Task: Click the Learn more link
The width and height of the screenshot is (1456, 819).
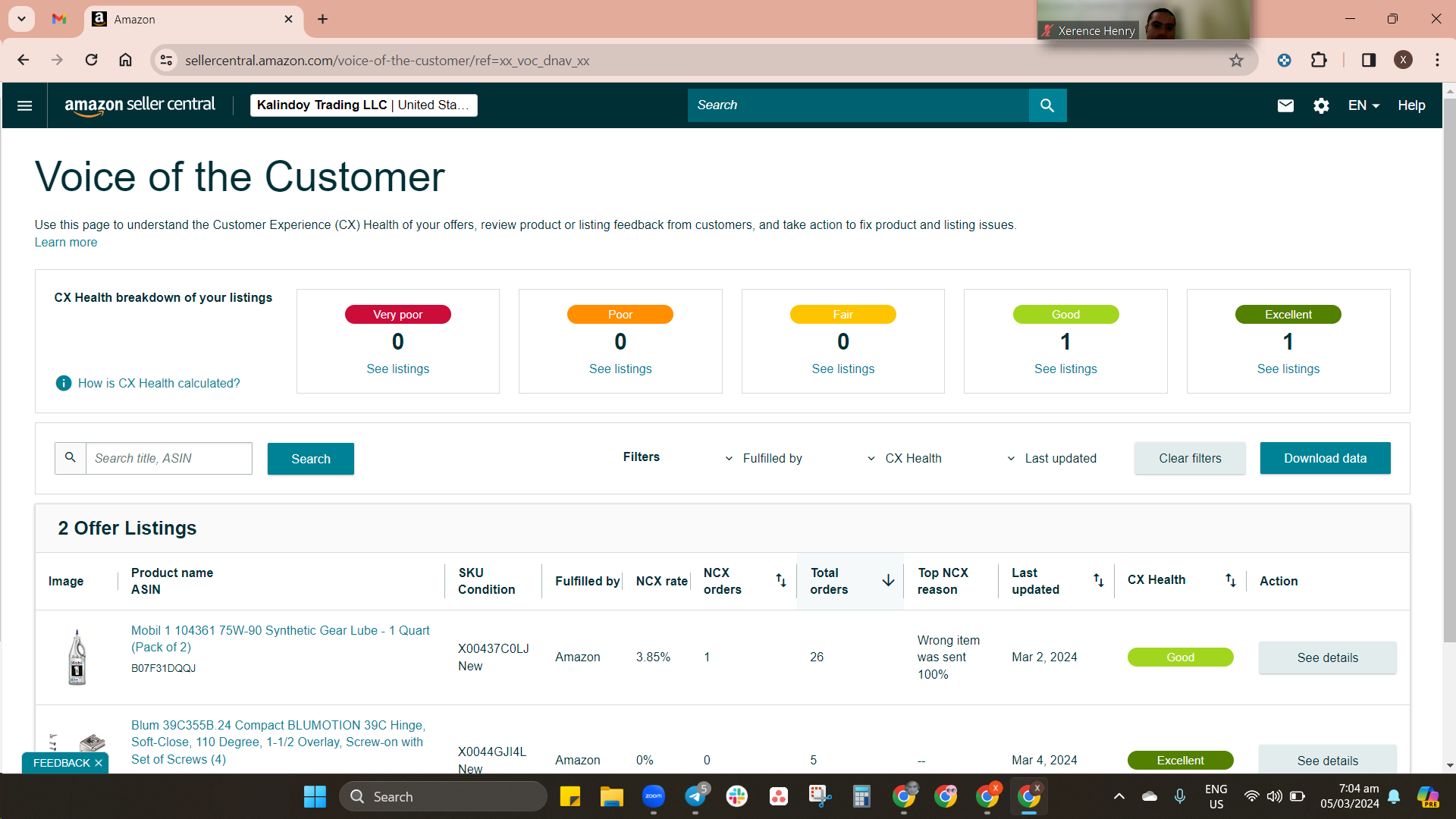Action: (x=66, y=243)
